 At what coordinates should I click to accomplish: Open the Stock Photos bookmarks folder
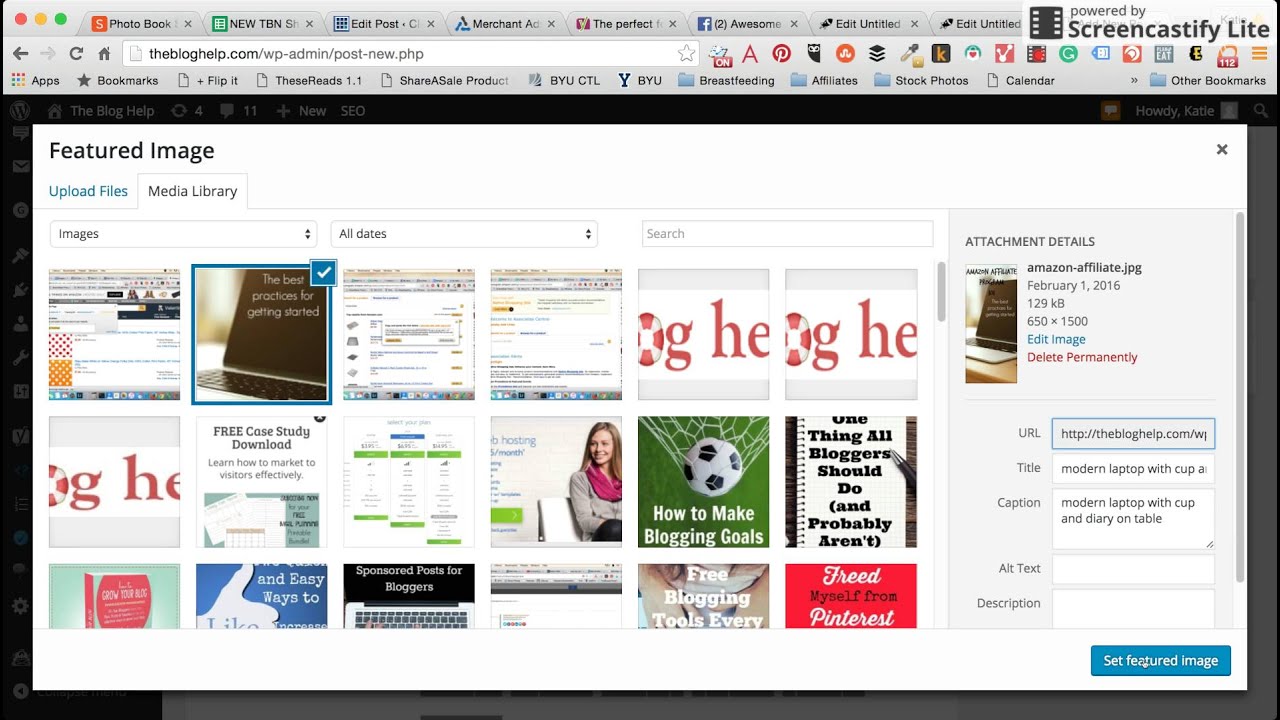(921, 80)
